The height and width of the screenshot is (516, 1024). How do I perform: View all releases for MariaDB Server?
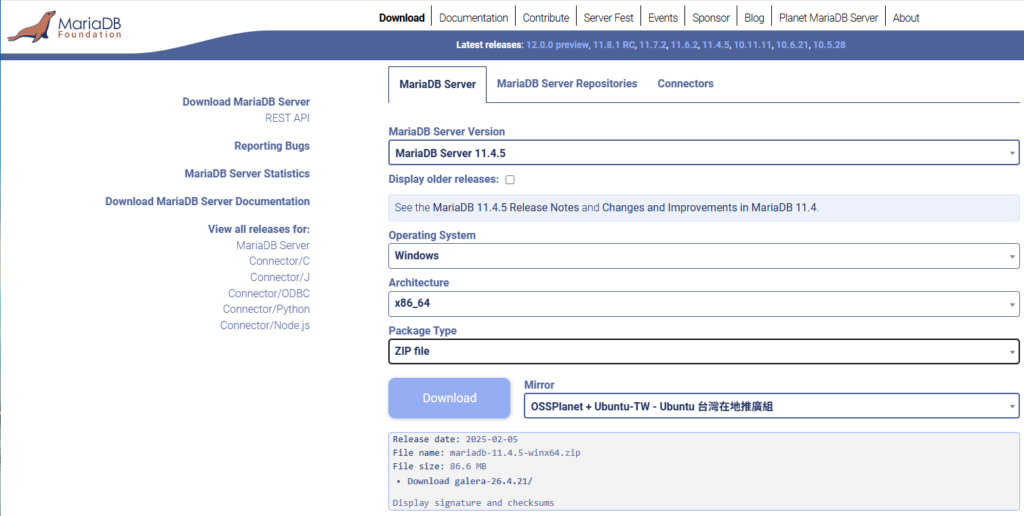click(273, 246)
